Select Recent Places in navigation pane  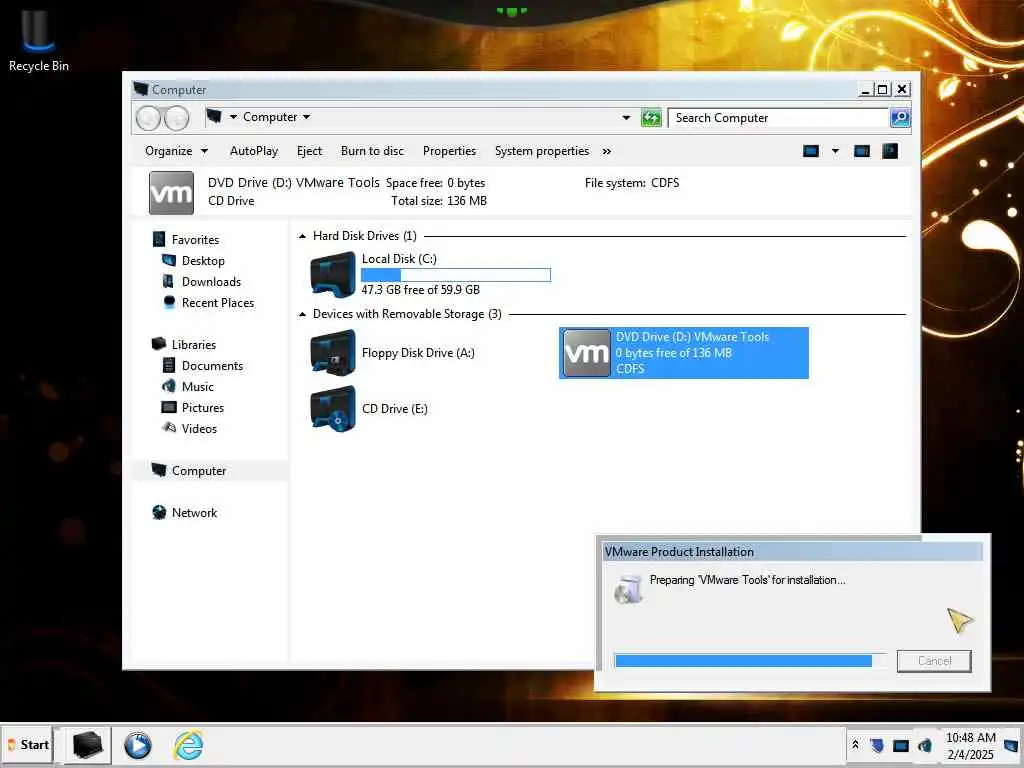pyautogui.click(x=217, y=302)
